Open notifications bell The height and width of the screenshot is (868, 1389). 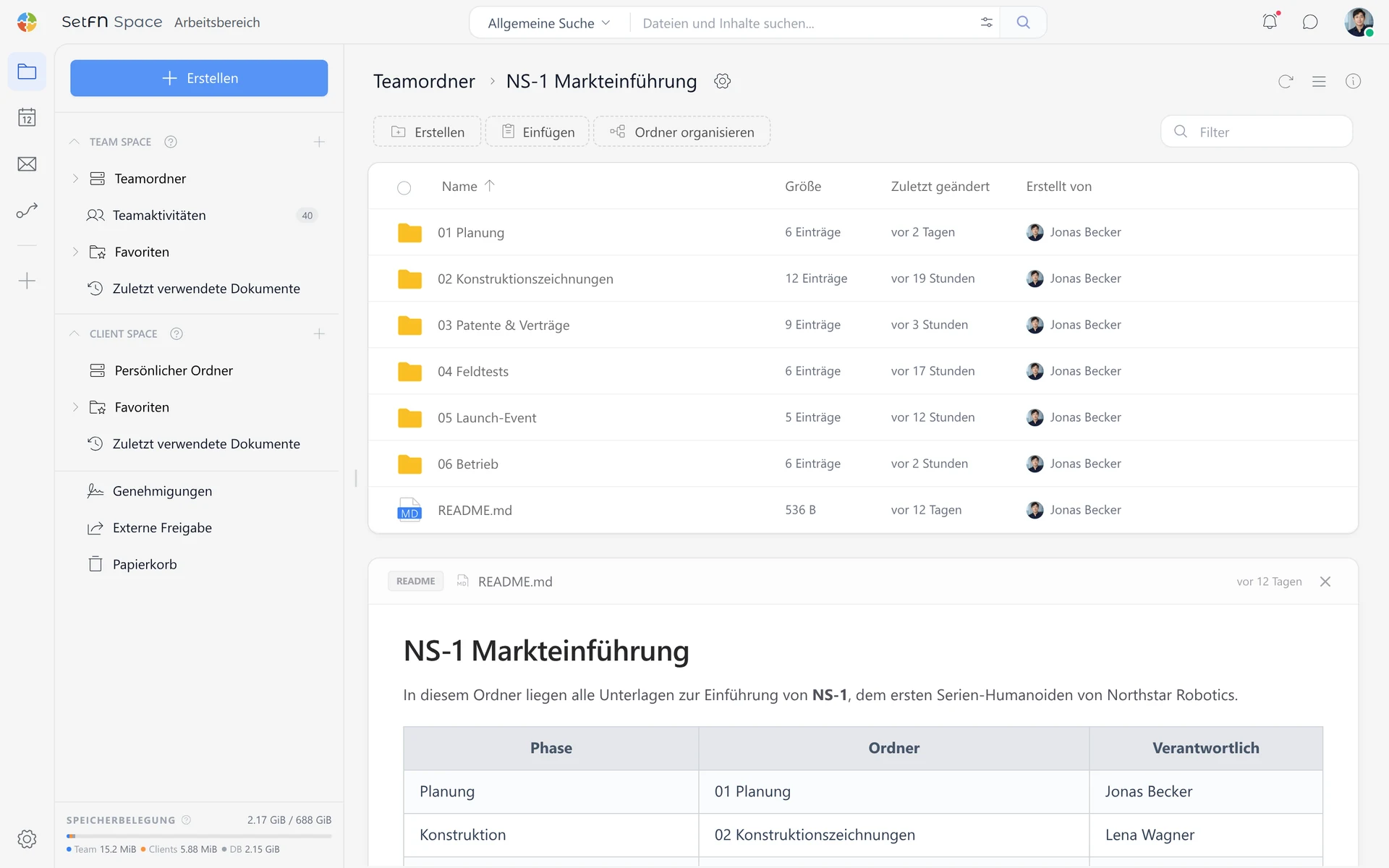click(x=1270, y=22)
